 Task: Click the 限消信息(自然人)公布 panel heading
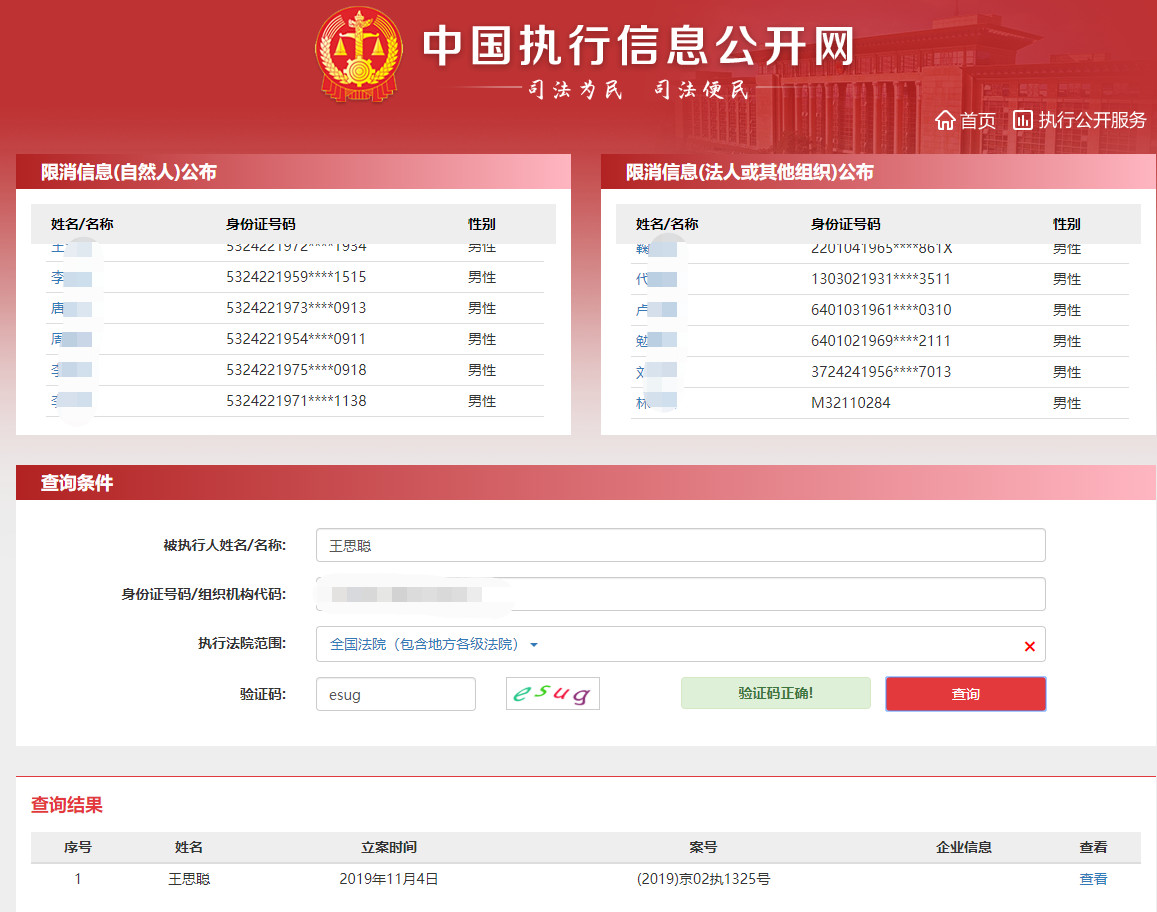(x=128, y=173)
